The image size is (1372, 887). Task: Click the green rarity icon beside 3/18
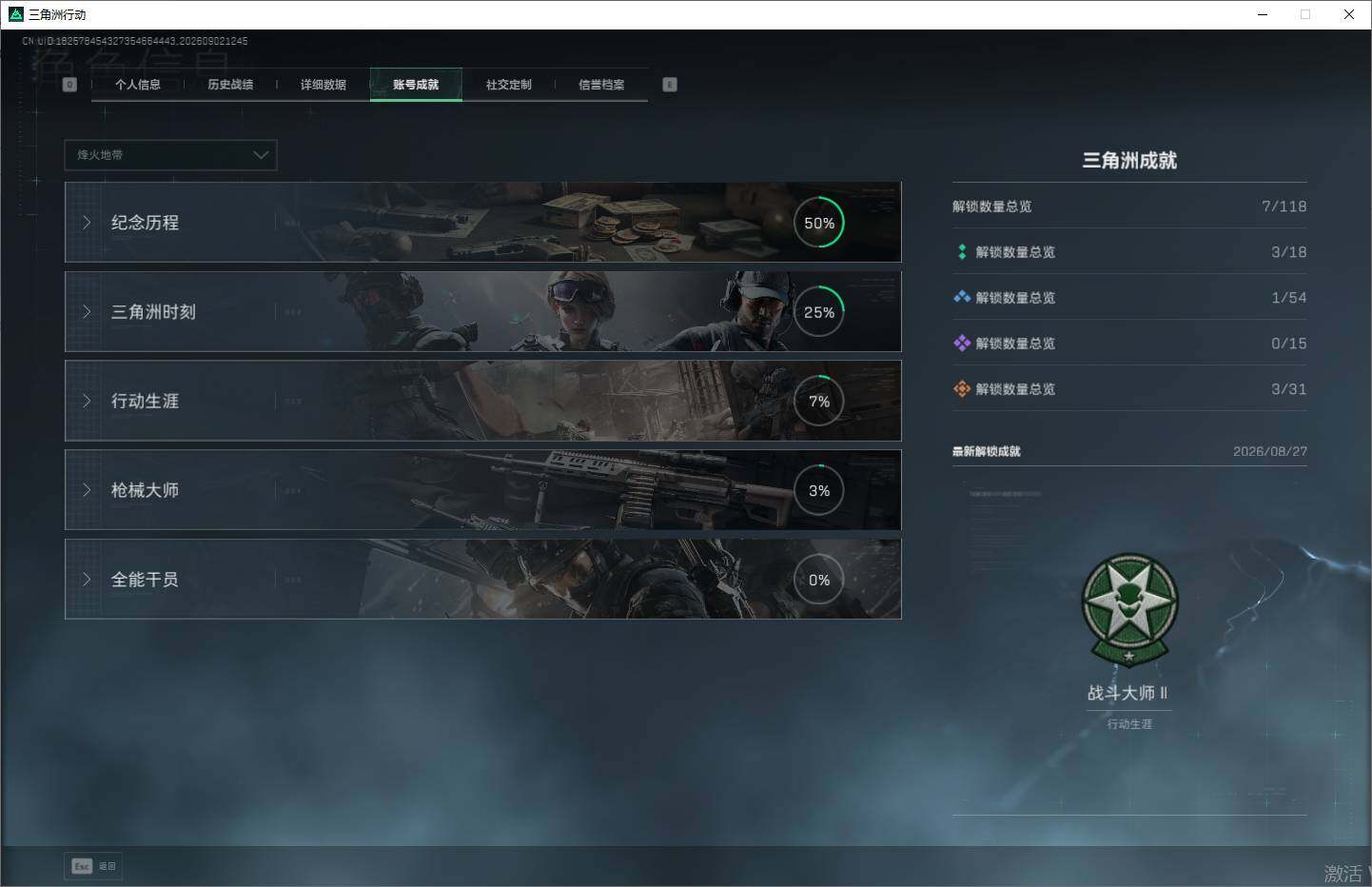point(962,252)
